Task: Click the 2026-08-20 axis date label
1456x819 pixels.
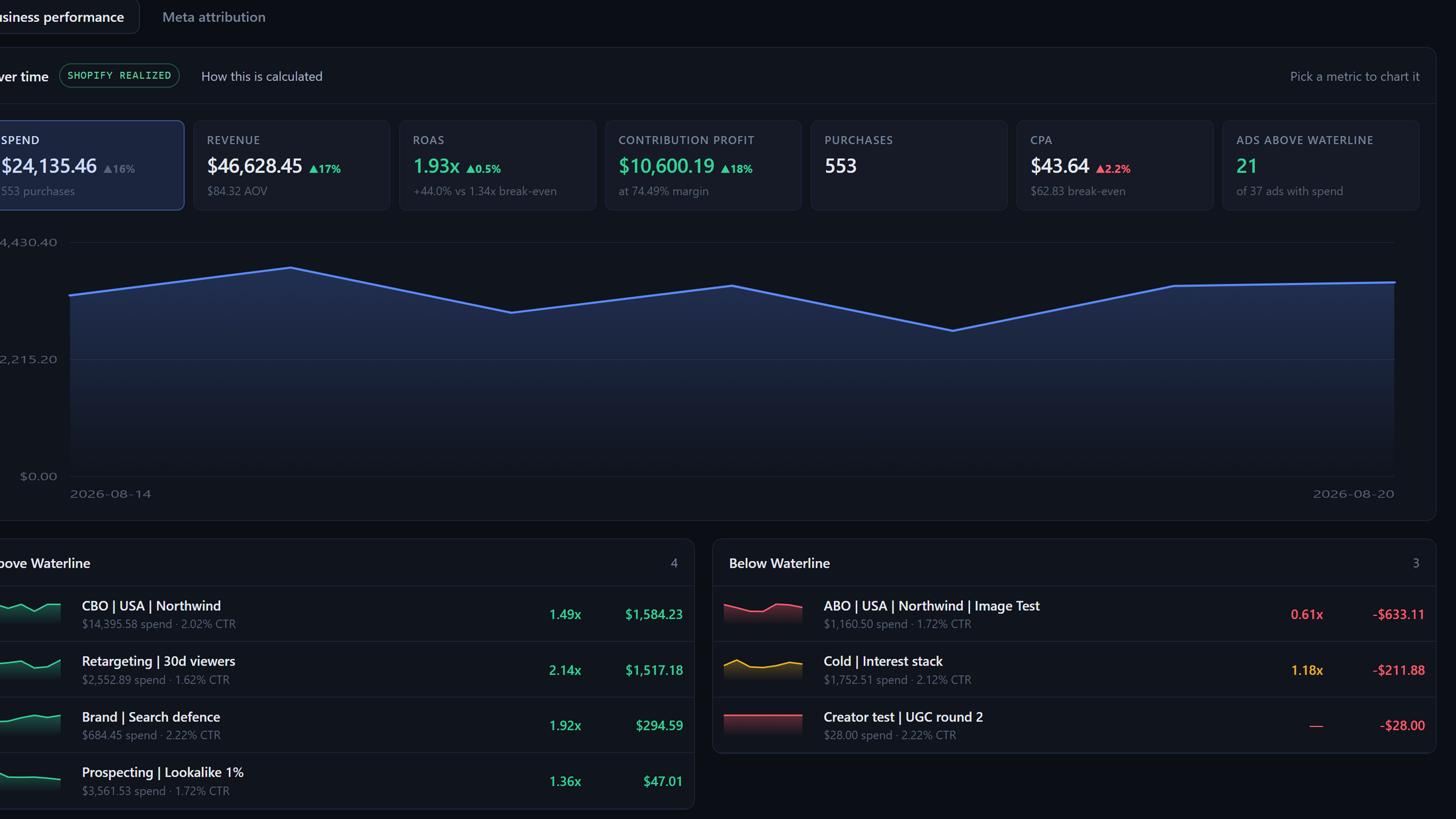Action: [1353, 494]
